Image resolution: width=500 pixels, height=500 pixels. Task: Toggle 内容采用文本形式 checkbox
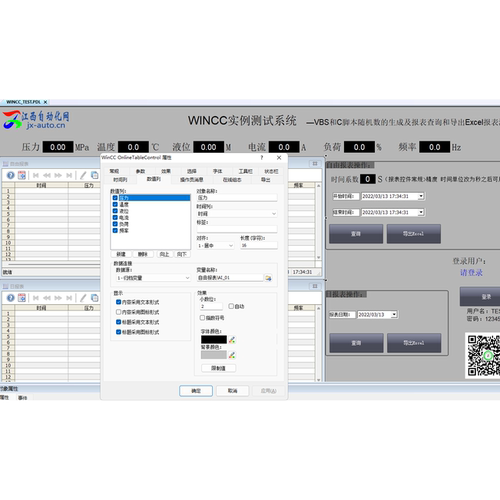tap(118, 302)
